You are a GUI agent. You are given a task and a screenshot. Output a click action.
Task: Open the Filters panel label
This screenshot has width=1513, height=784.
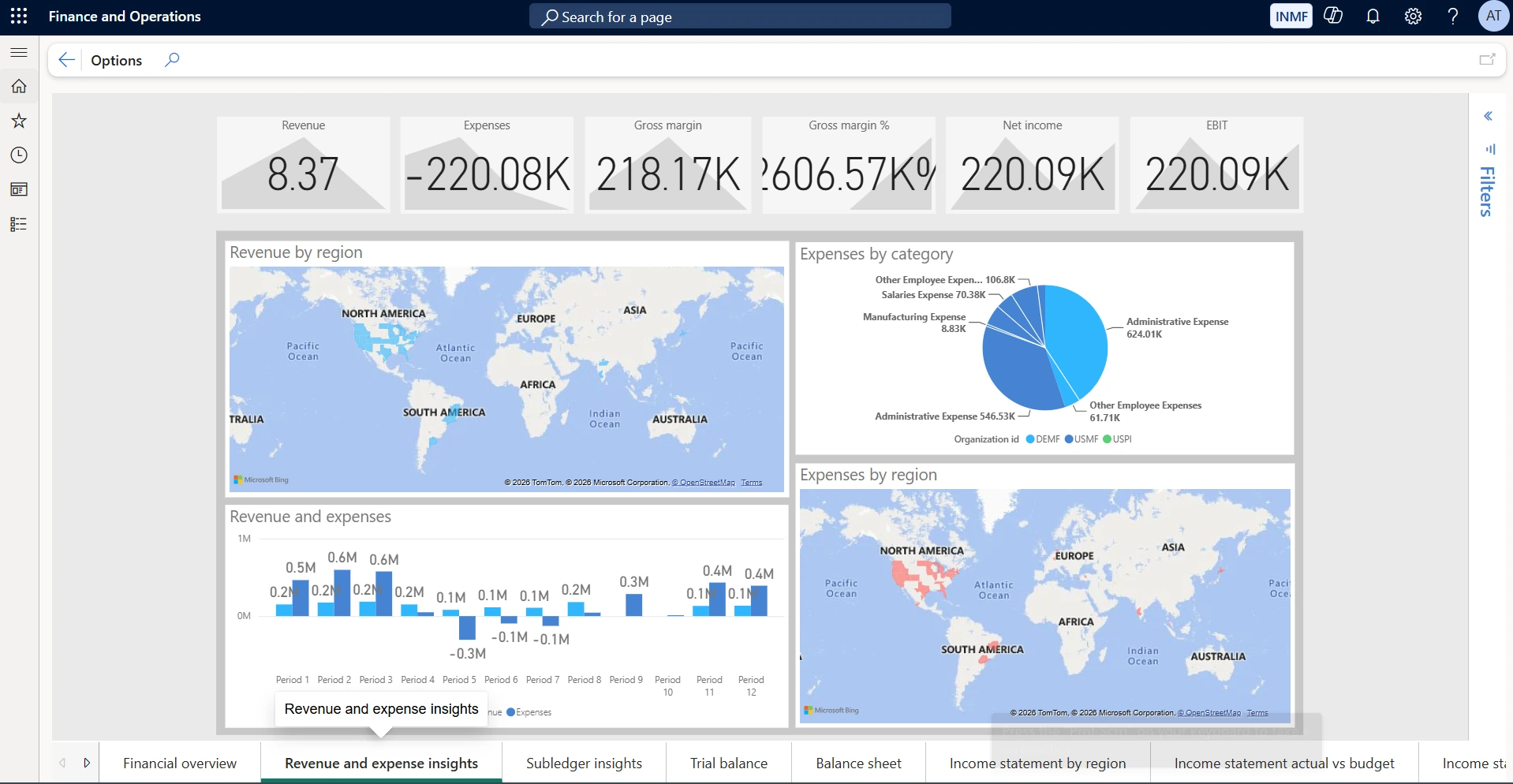click(x=1487, y=192)
